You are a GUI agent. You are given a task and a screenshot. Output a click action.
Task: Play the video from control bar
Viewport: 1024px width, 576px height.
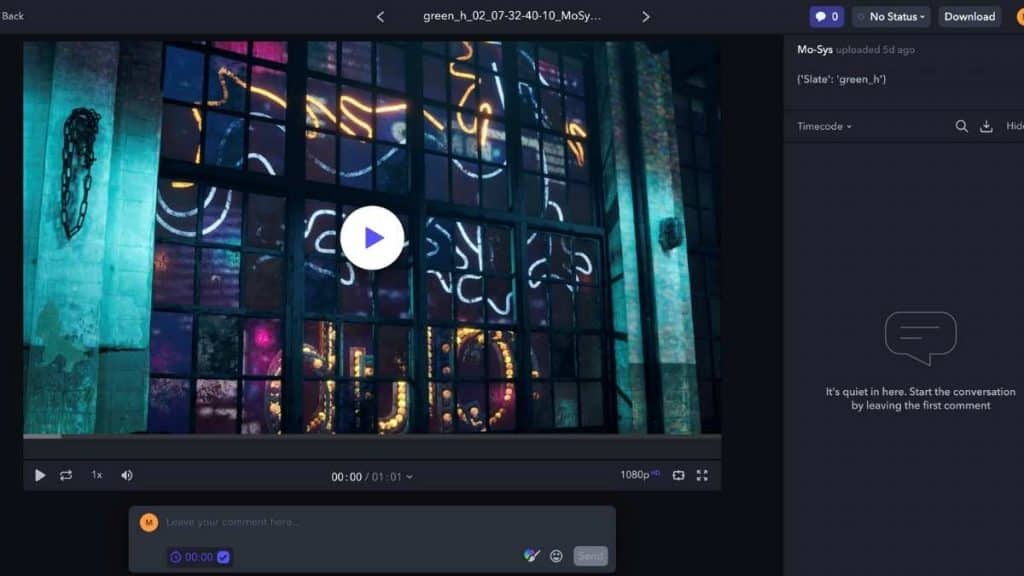pyautogui.click(x=40, y=475)
